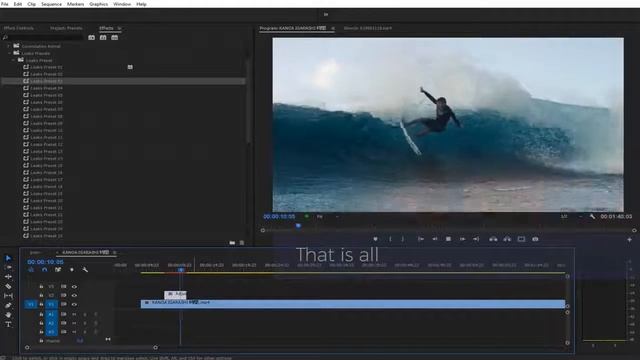Image resolution: width=640 pixels, height=360 pixels.
Task: Select the Pen tool
Action: [8, 305]
